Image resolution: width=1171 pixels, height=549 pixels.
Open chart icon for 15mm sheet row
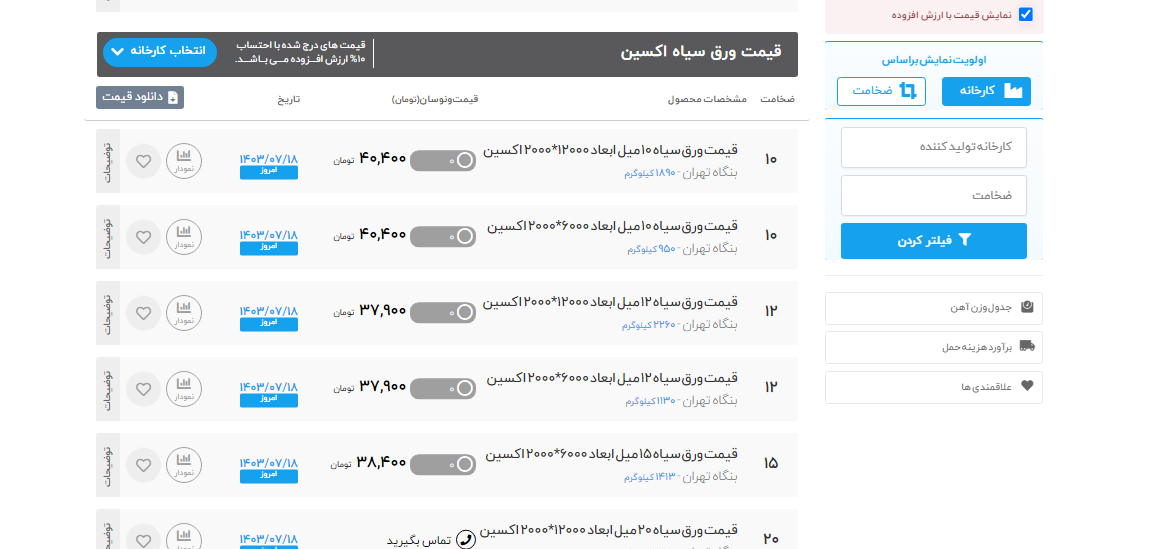(x=183, y=465)
